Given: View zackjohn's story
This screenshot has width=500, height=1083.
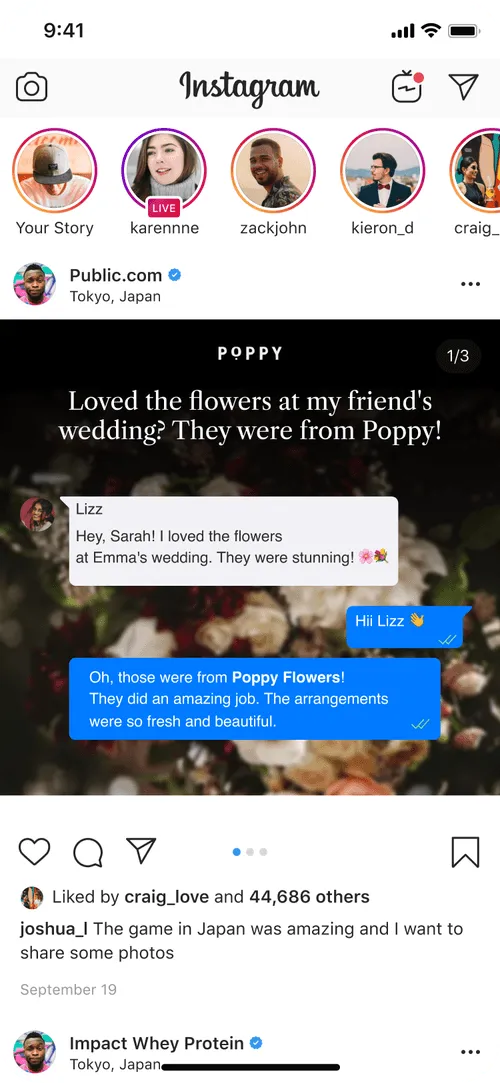Looking at the screenshot, I should coord(273,171).
